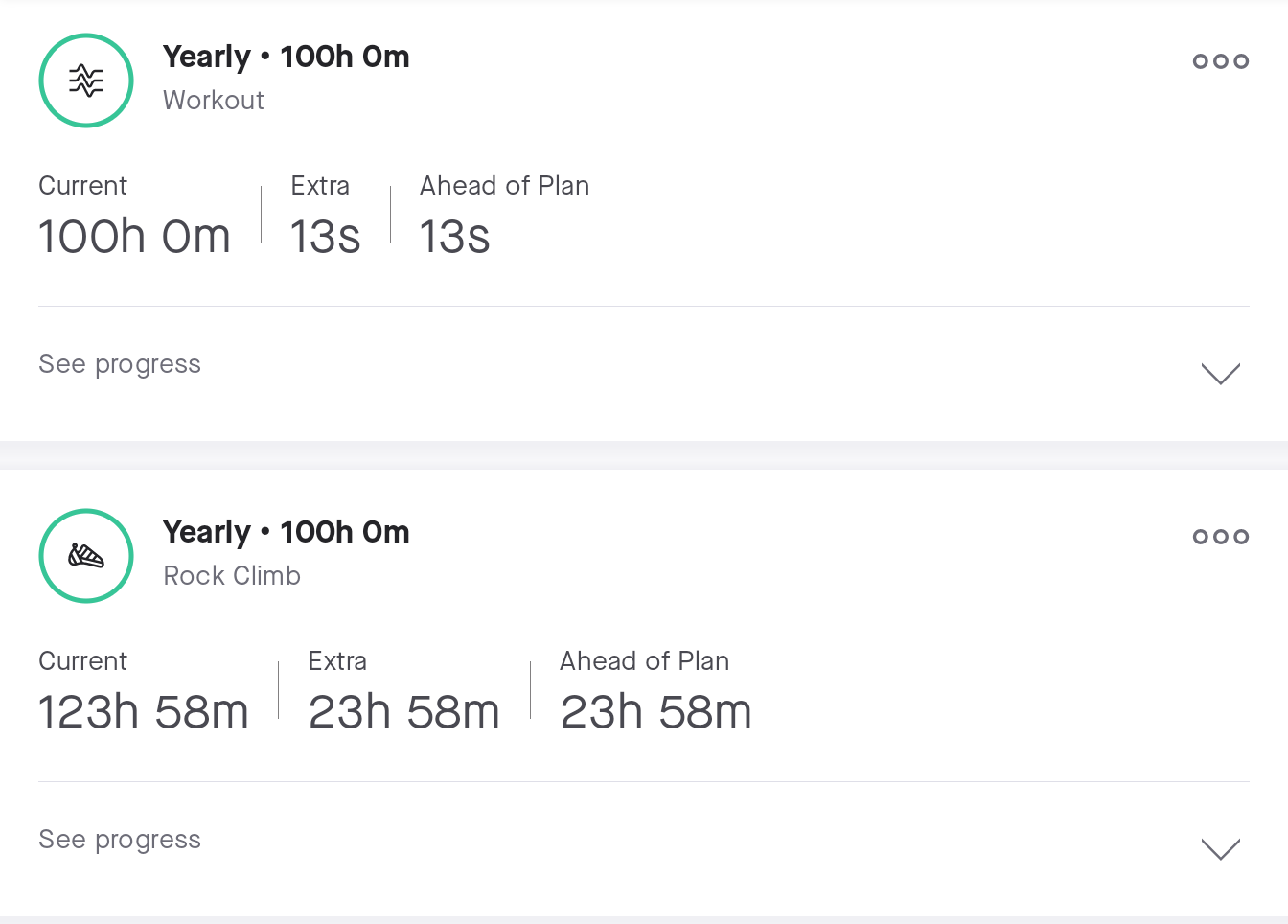Click Workout Current value 100h 0m
The image size is (1288, 924).
134,237
